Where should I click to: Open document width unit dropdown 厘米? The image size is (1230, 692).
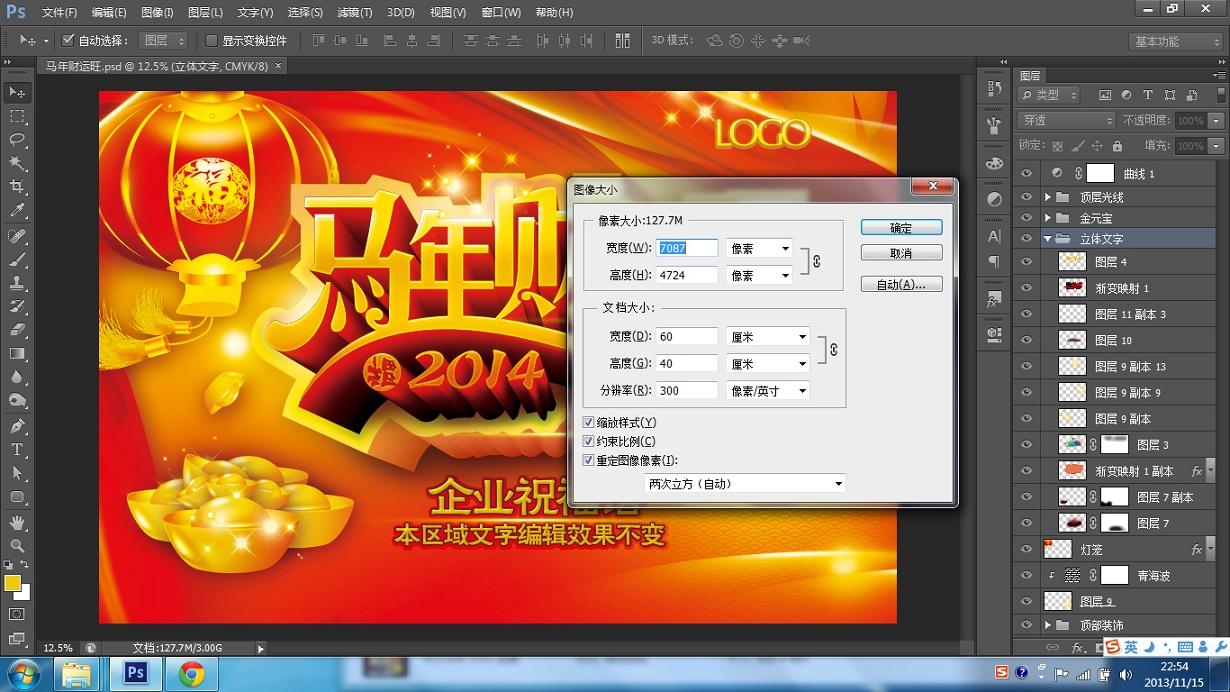(768, 337)
